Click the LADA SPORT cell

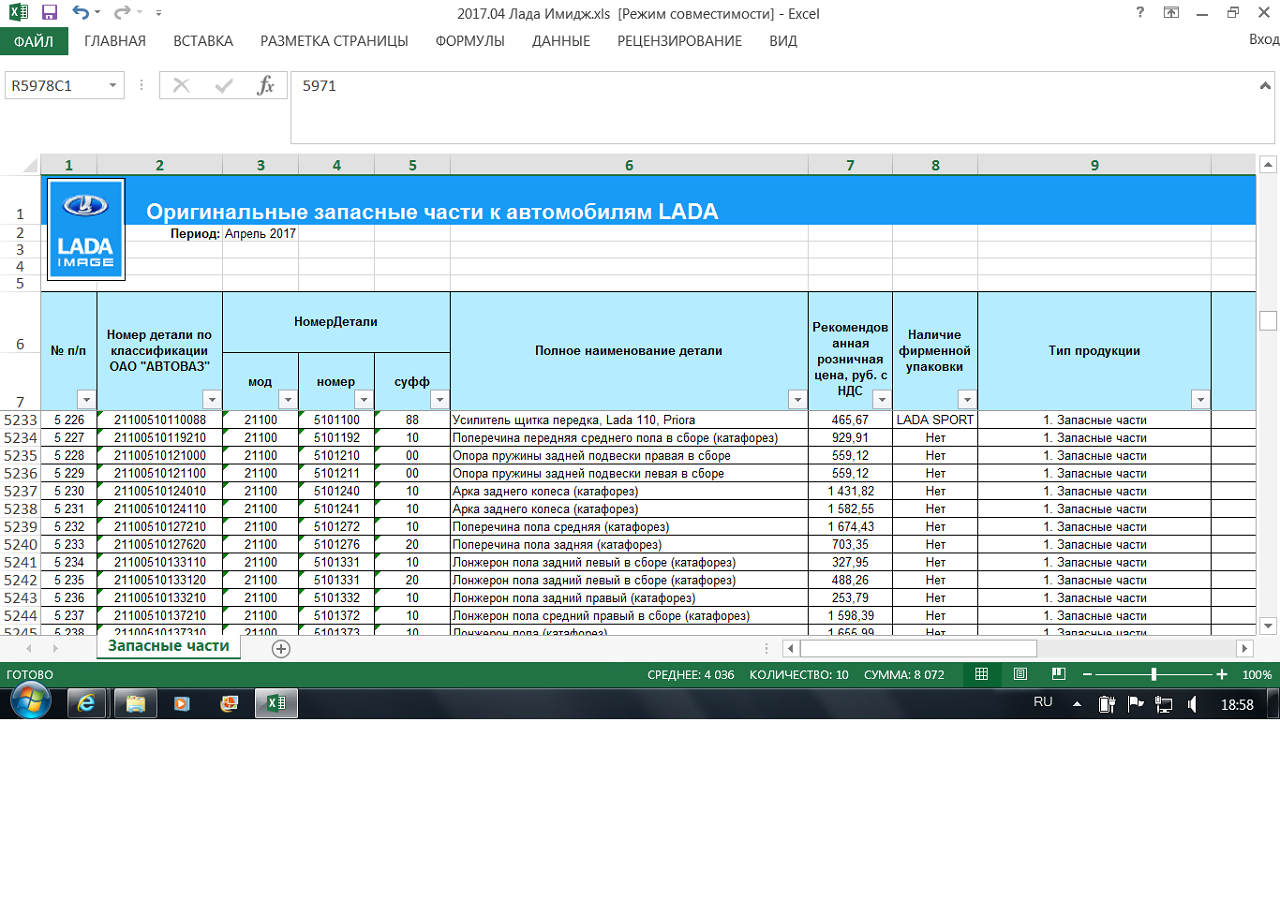(935, 420)
